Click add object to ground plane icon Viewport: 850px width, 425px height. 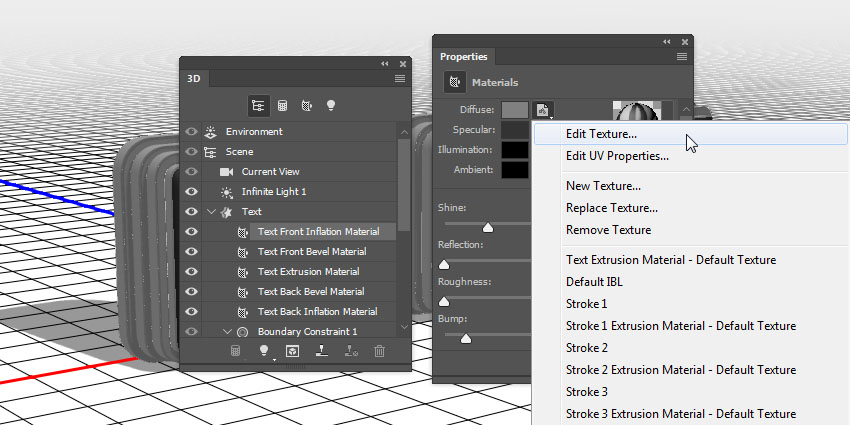click(321, 351)
